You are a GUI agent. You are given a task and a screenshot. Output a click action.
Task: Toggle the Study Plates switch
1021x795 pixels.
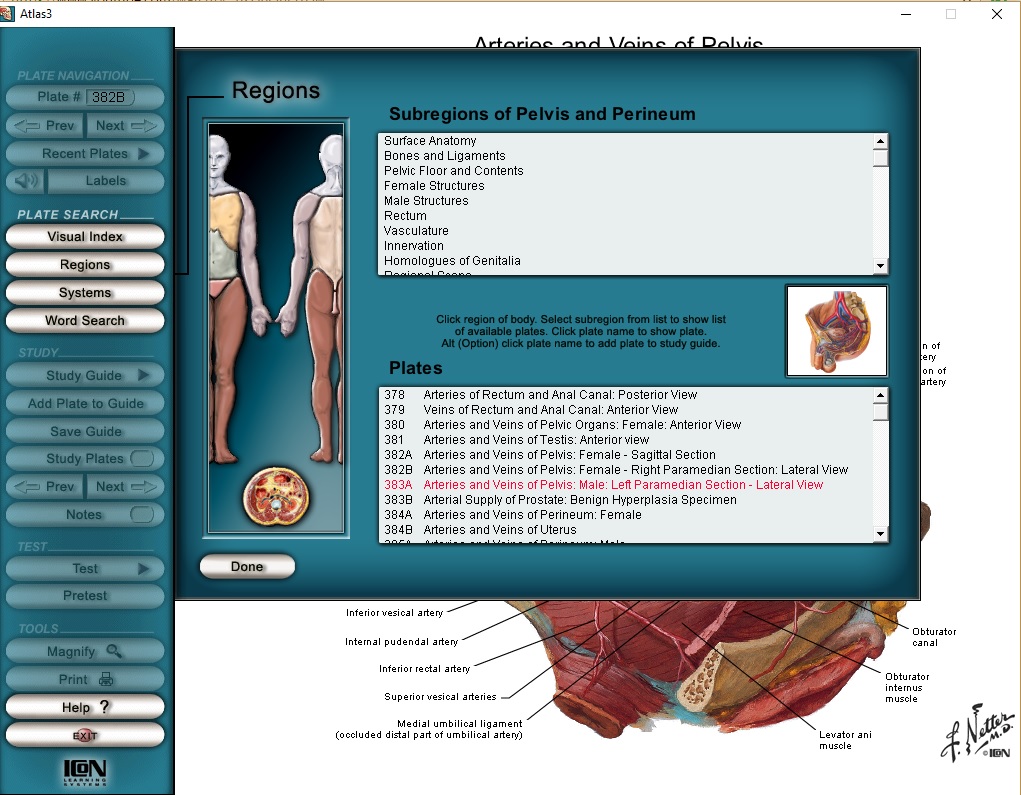142,458
